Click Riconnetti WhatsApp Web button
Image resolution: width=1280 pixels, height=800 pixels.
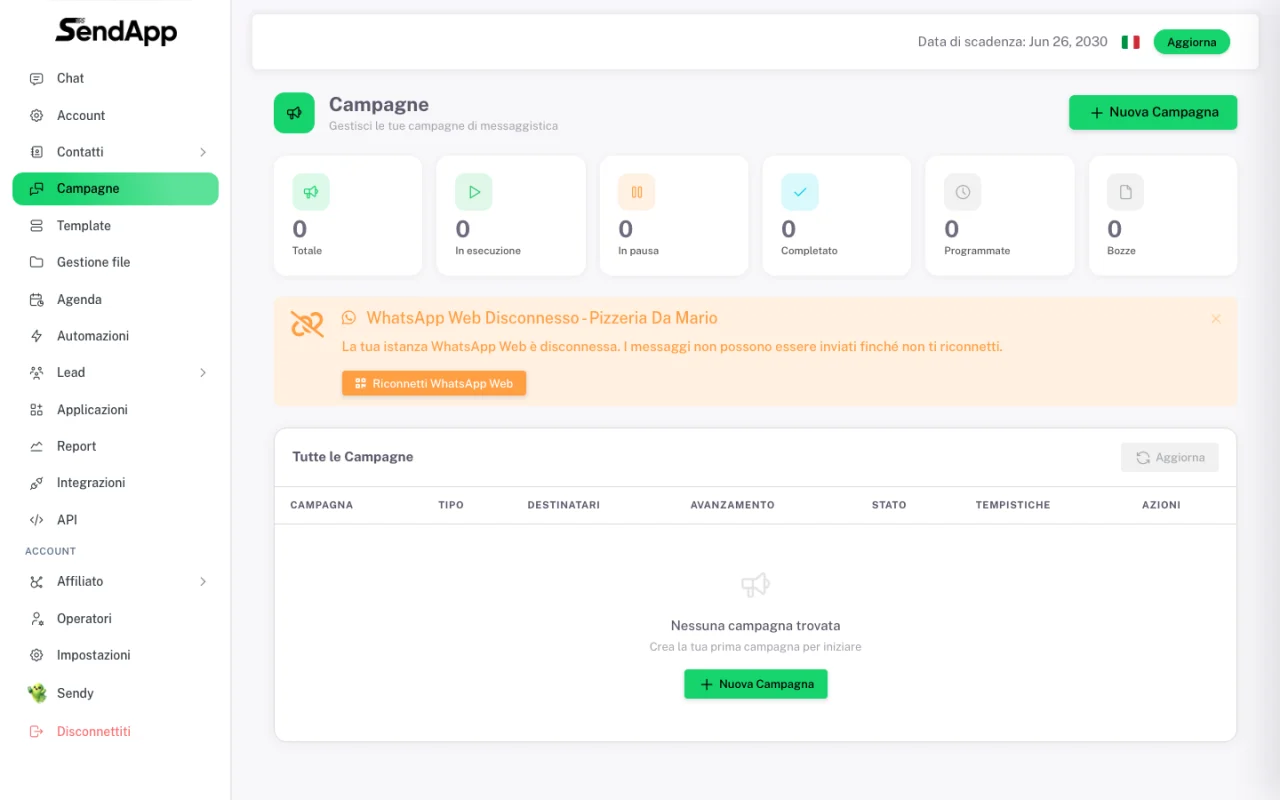click(434, 383)
